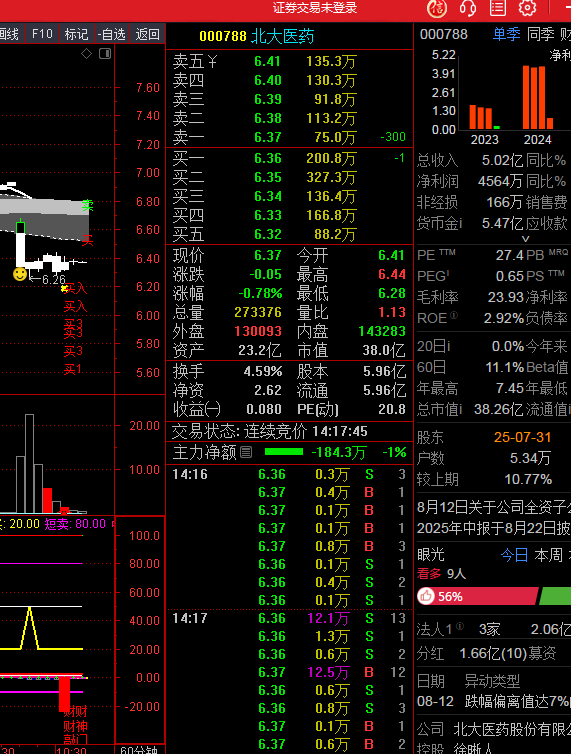571x754 pixels.
Task: Click the 2025年中报 disclosure news line
Action: click(x=494, y=528)
